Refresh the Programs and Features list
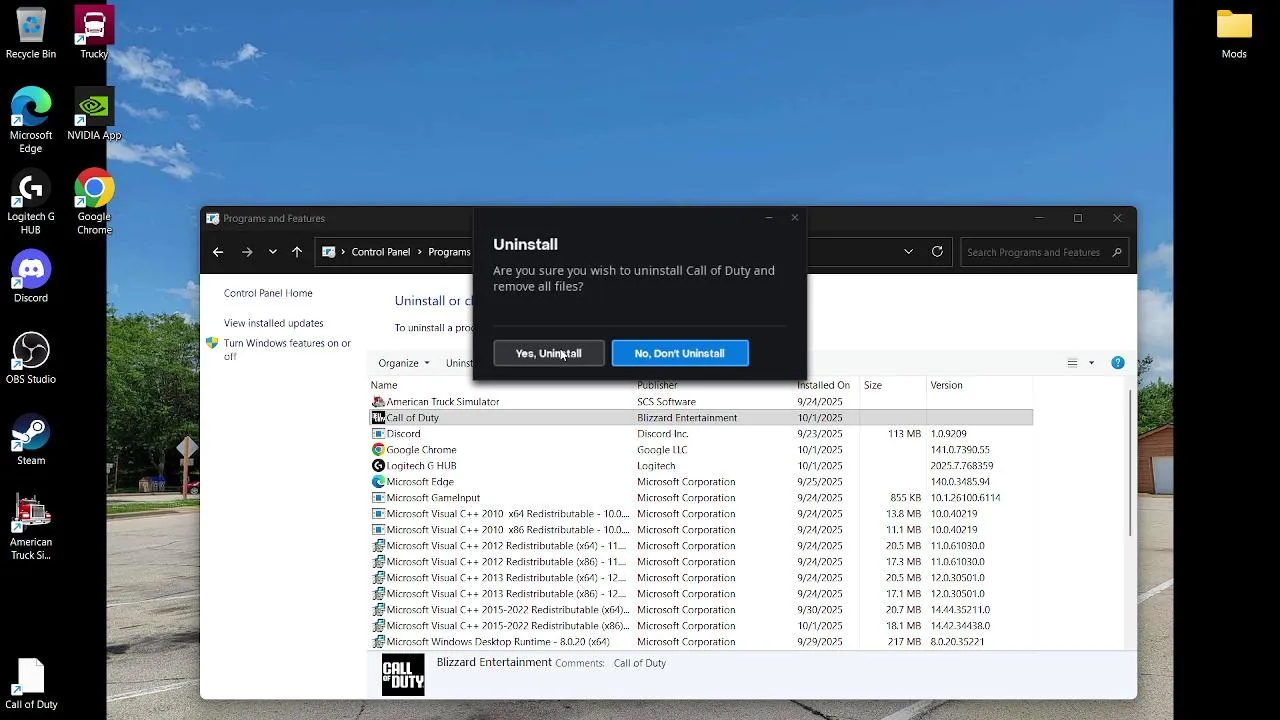The image size is (1280, 720). click(x=937, y=252)
